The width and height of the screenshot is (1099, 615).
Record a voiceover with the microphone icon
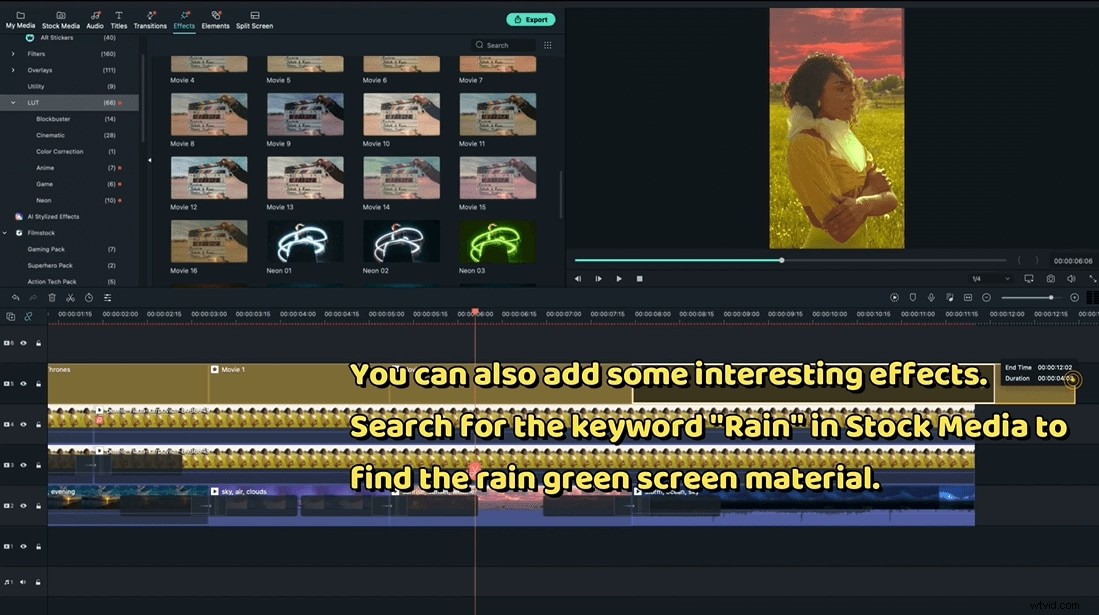click(931, 297)
